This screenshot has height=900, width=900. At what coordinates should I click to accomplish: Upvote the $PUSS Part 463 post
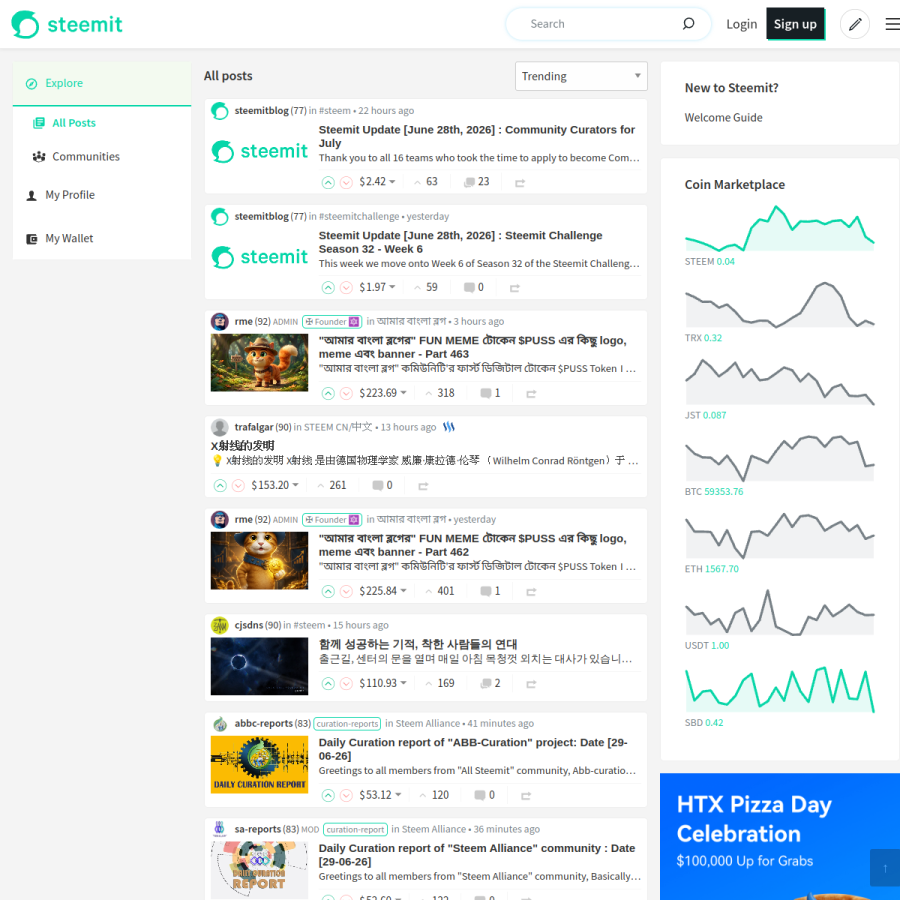328,393
